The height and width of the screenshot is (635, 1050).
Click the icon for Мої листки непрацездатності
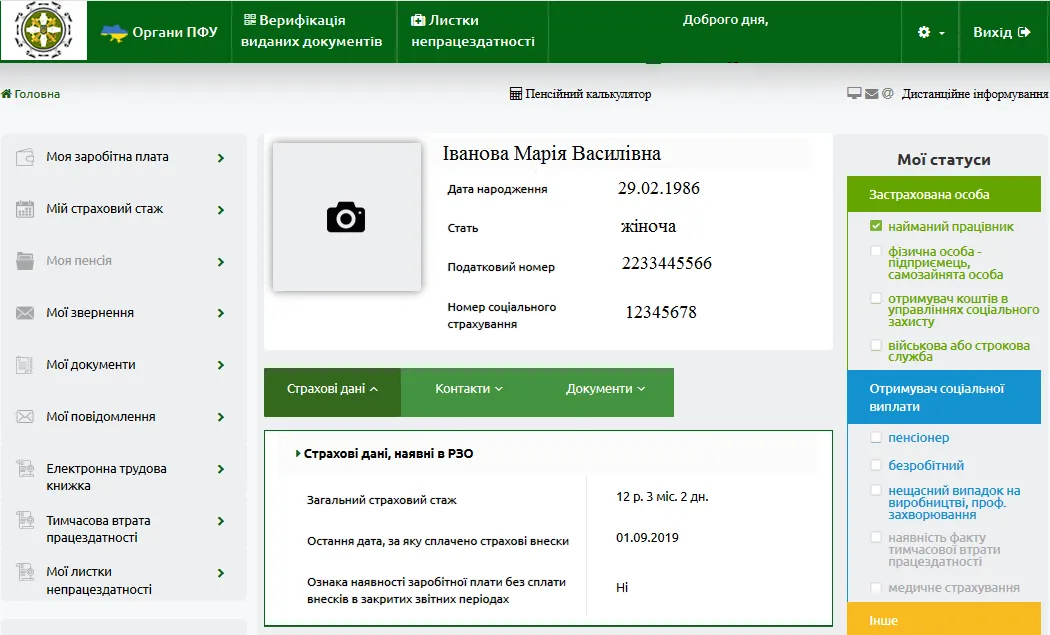coord(25,571)
